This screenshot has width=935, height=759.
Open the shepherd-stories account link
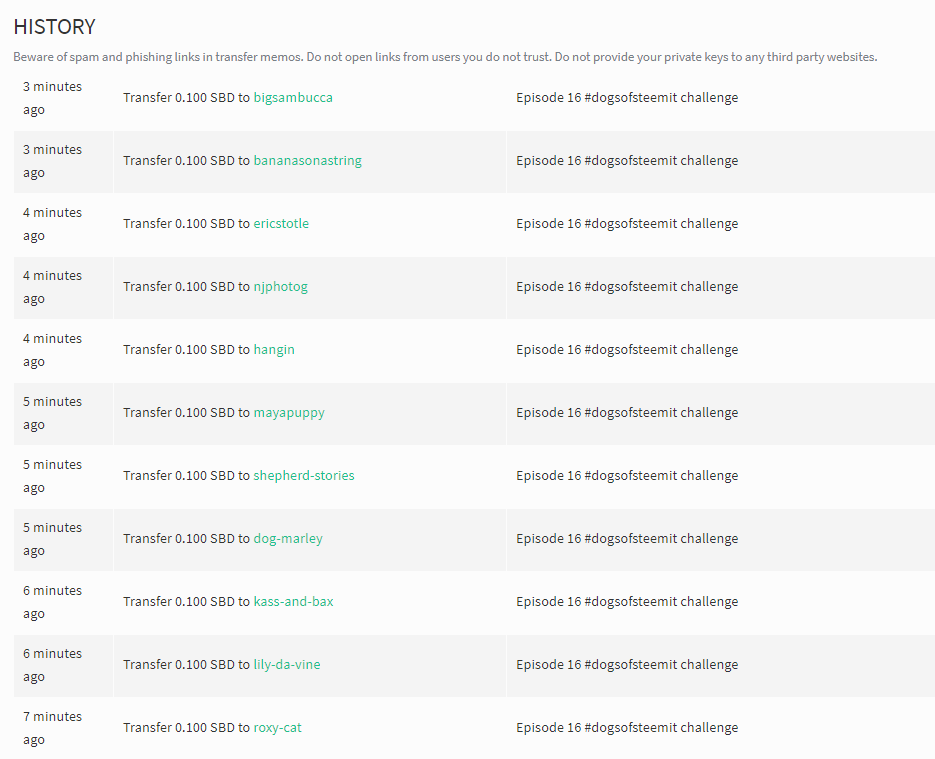click(304, 476)
